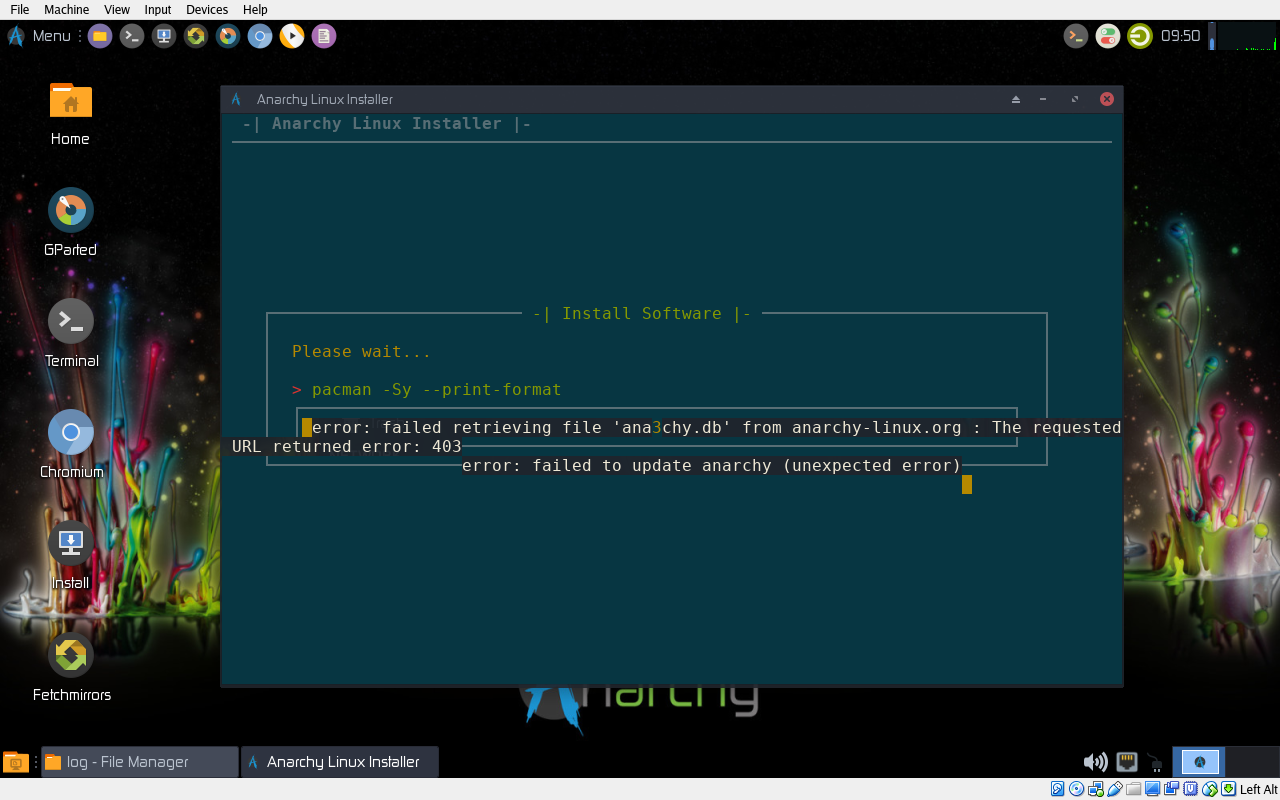1280x800 pixels.
Task: Open the Devices menu
Action: click(x=206, y=9)
